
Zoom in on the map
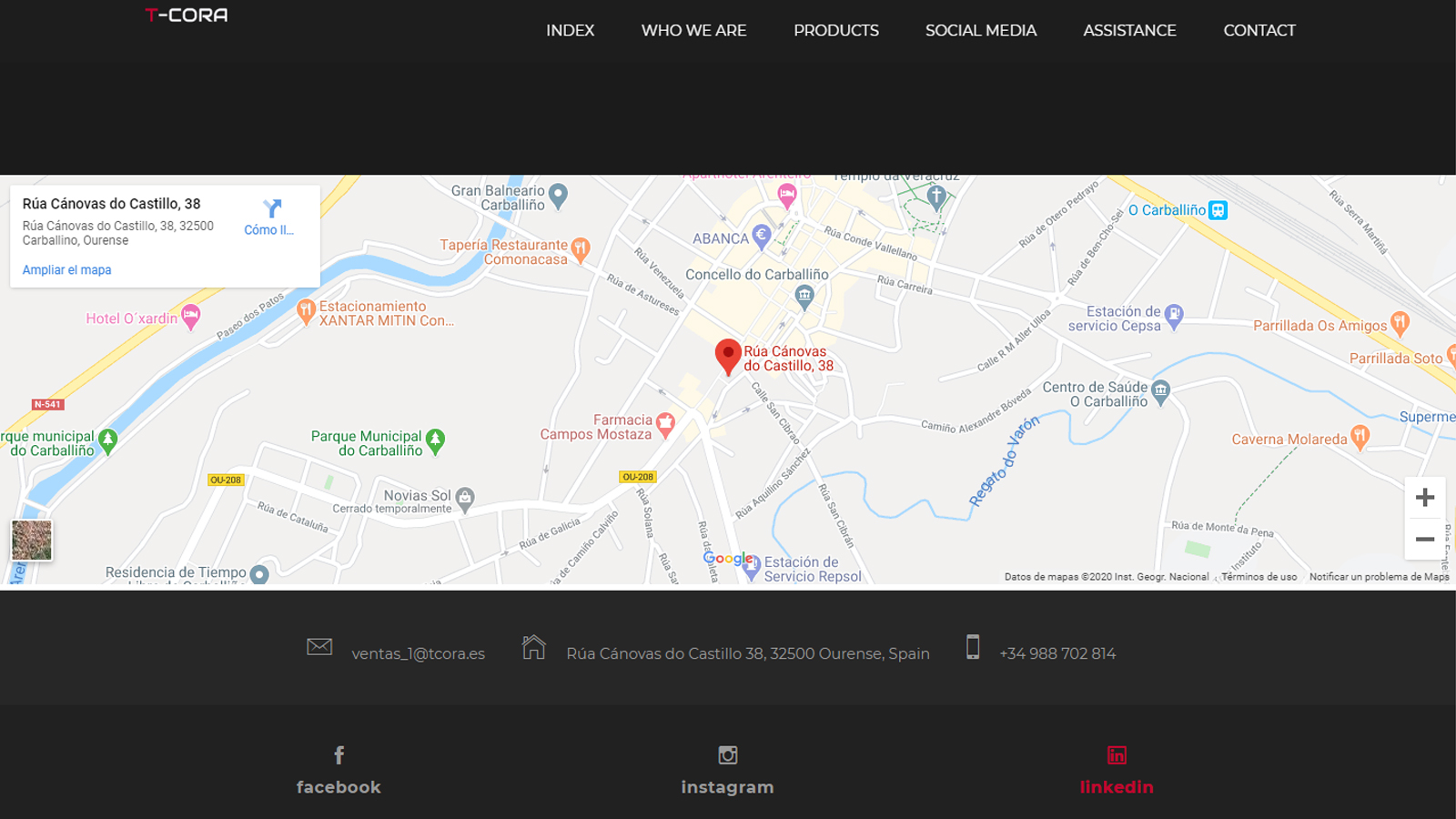[1425, 498]
